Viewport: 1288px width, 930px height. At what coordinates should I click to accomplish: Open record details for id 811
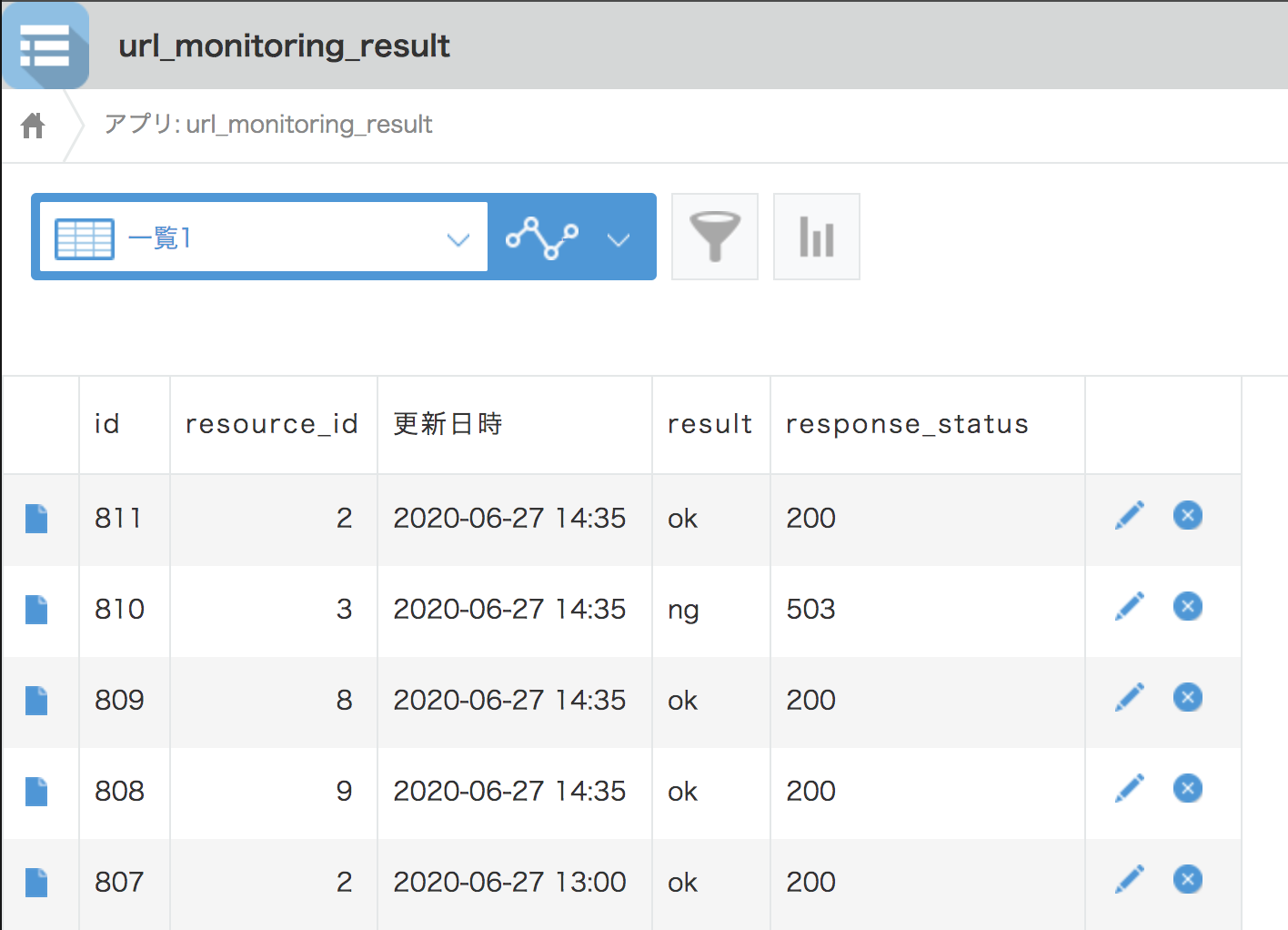pos(36,519)
